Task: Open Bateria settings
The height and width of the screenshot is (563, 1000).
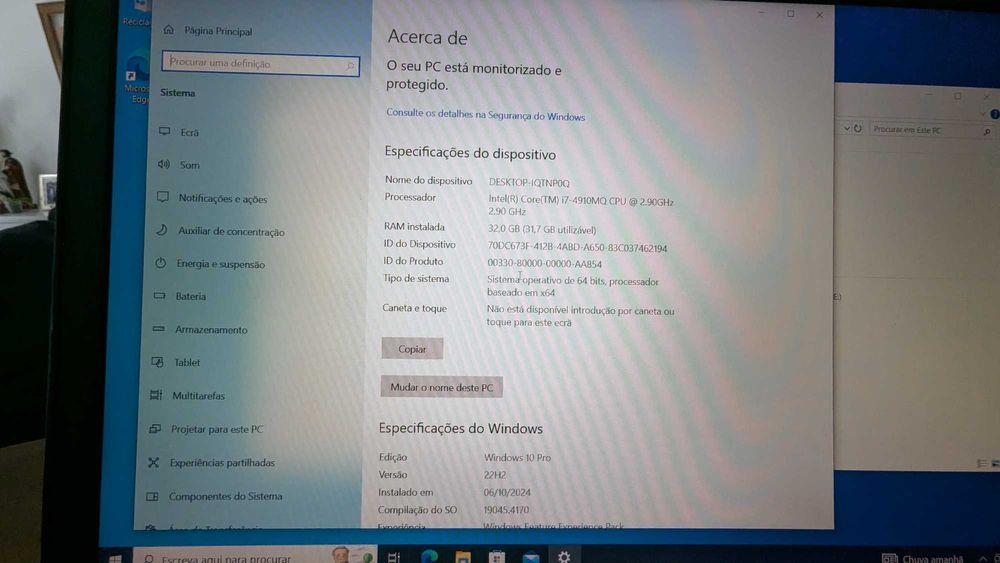Action: pos(191,296)
